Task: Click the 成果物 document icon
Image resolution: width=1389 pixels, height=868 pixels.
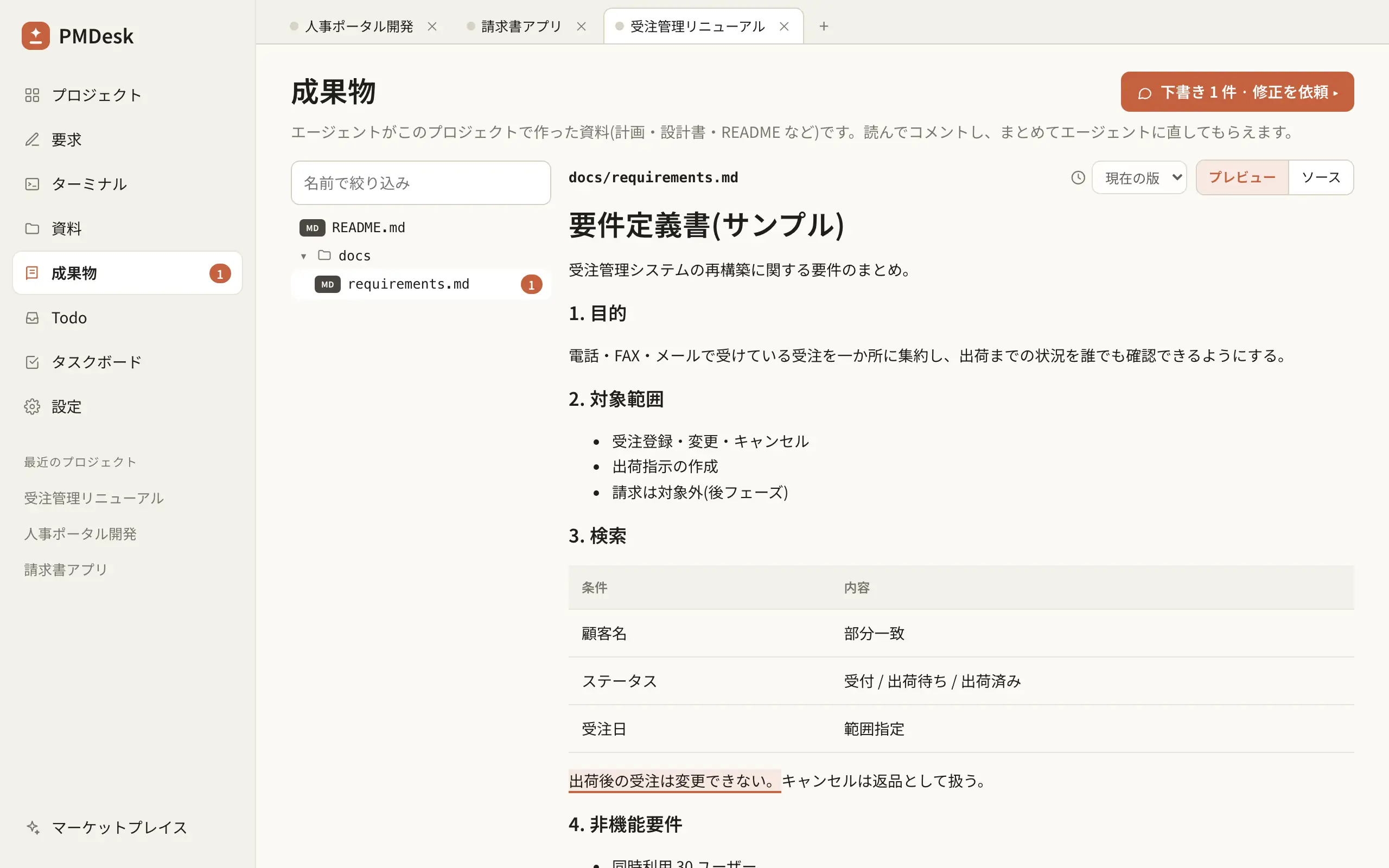Action: (32, 273)
